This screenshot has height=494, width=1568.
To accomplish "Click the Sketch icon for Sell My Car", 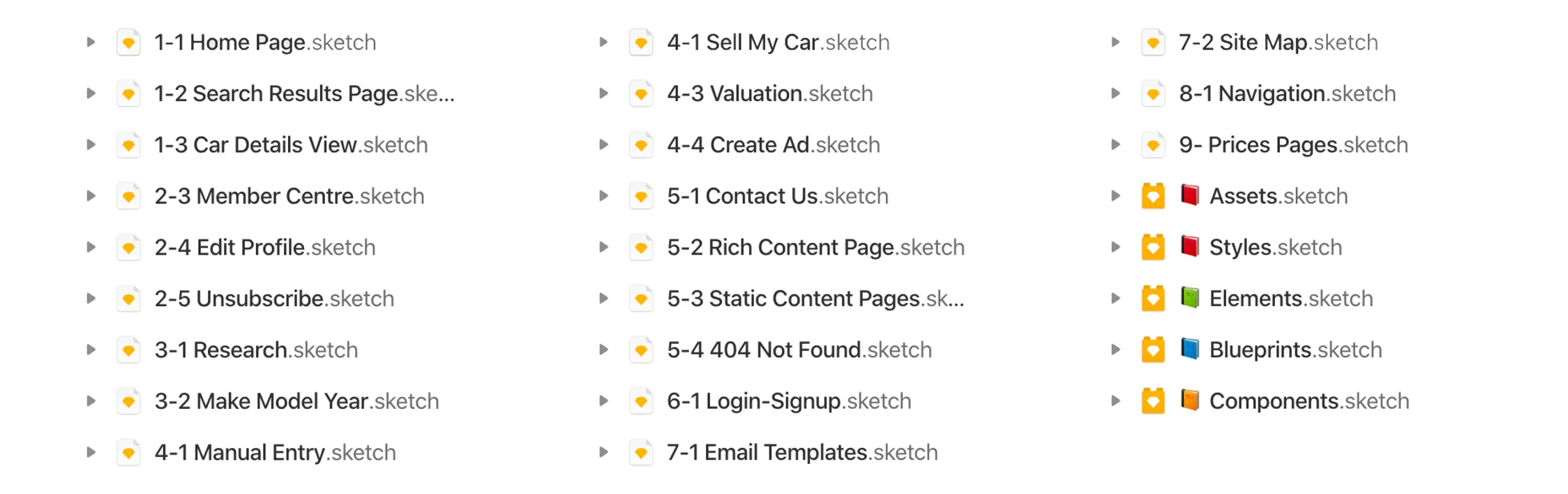I will pyautogui.click(x=641, y=43).
